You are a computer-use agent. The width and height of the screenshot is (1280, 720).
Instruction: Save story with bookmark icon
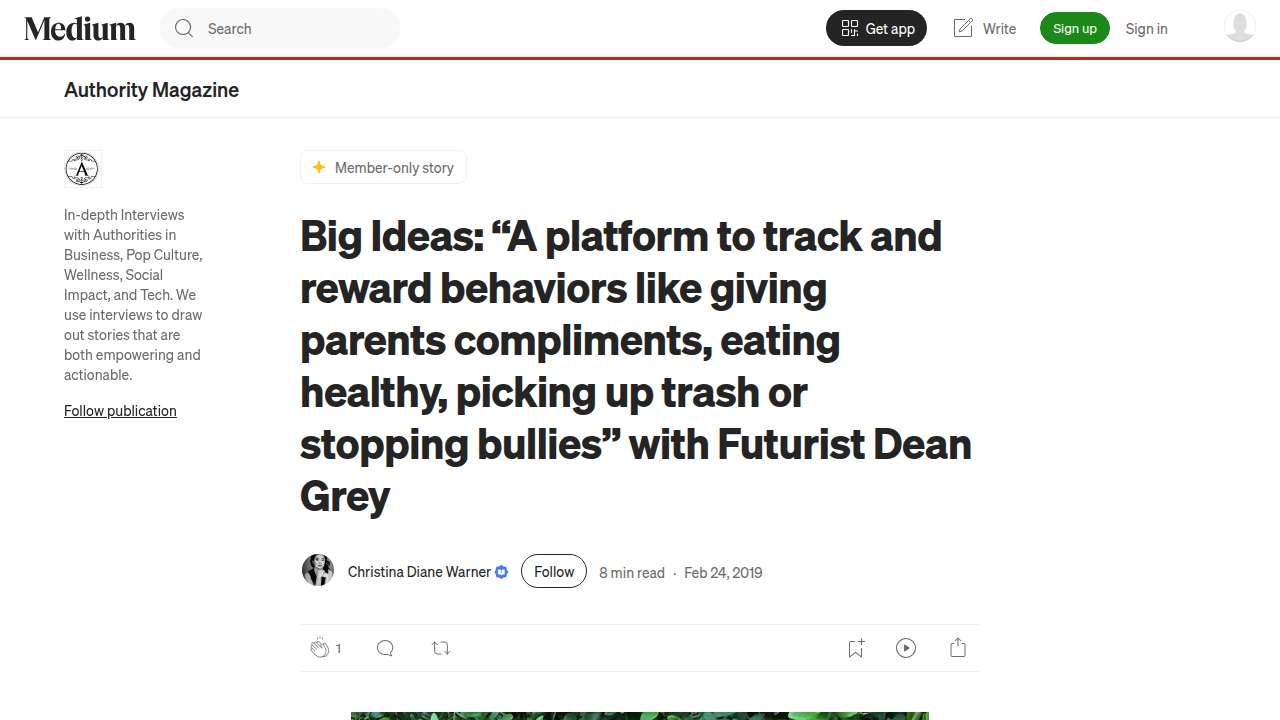(x=856, y=648)
